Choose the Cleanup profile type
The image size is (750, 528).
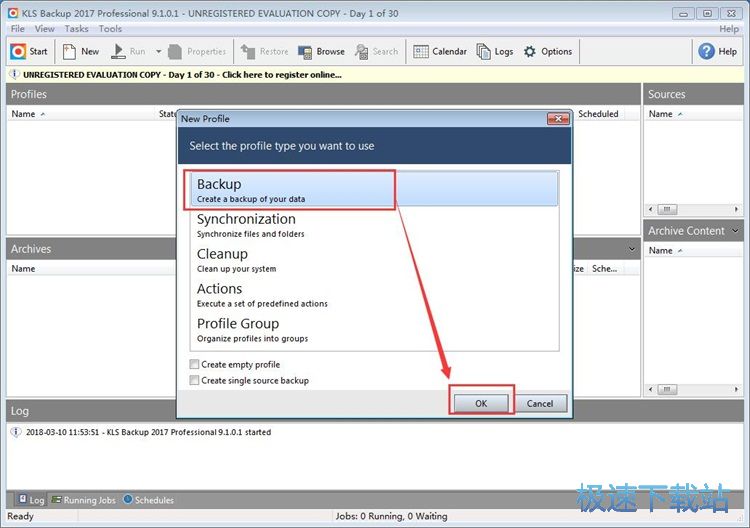(374, 260)
